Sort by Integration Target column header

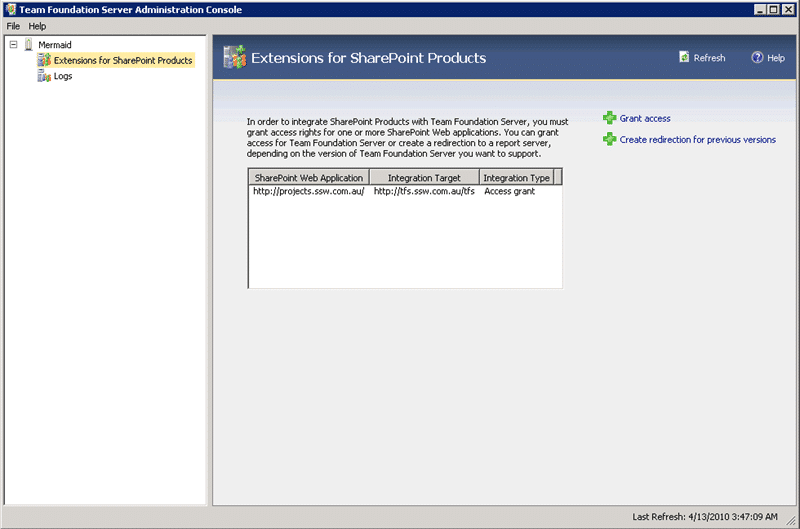click(424, 178)
